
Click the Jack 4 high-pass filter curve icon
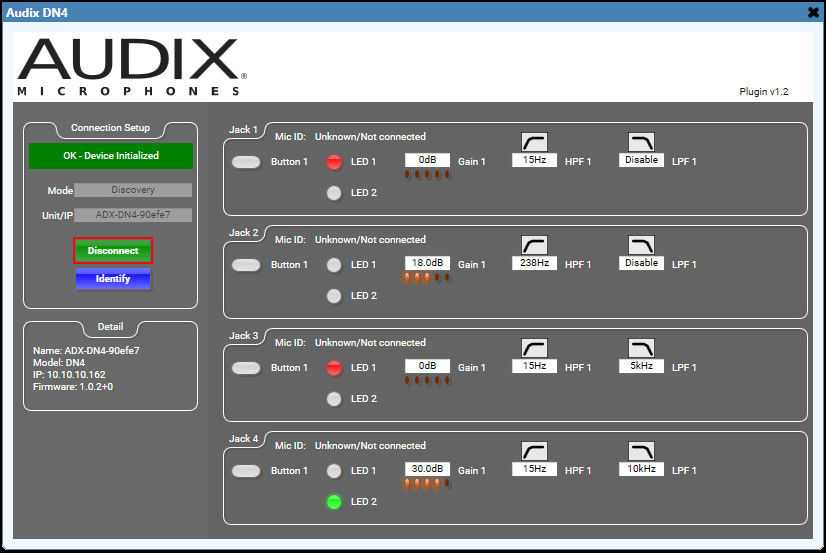coord(534,451)
